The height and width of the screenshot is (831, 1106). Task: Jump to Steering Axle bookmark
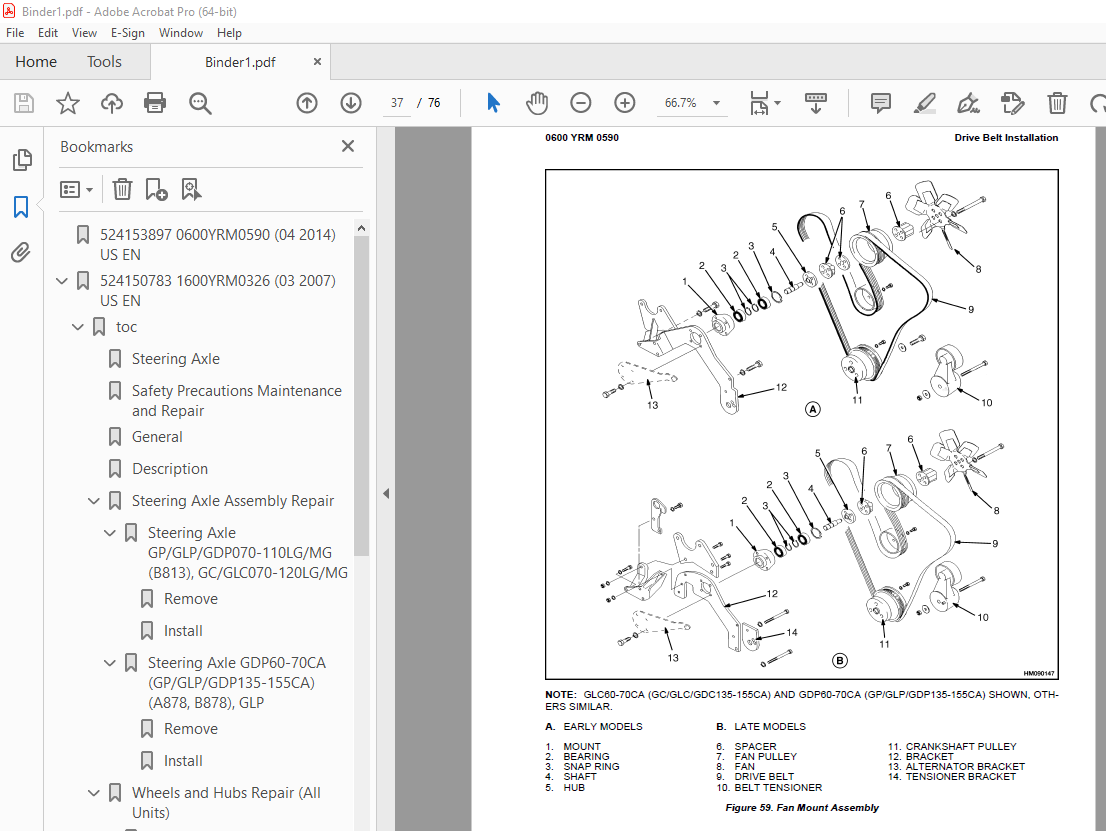tap(176, 358)
